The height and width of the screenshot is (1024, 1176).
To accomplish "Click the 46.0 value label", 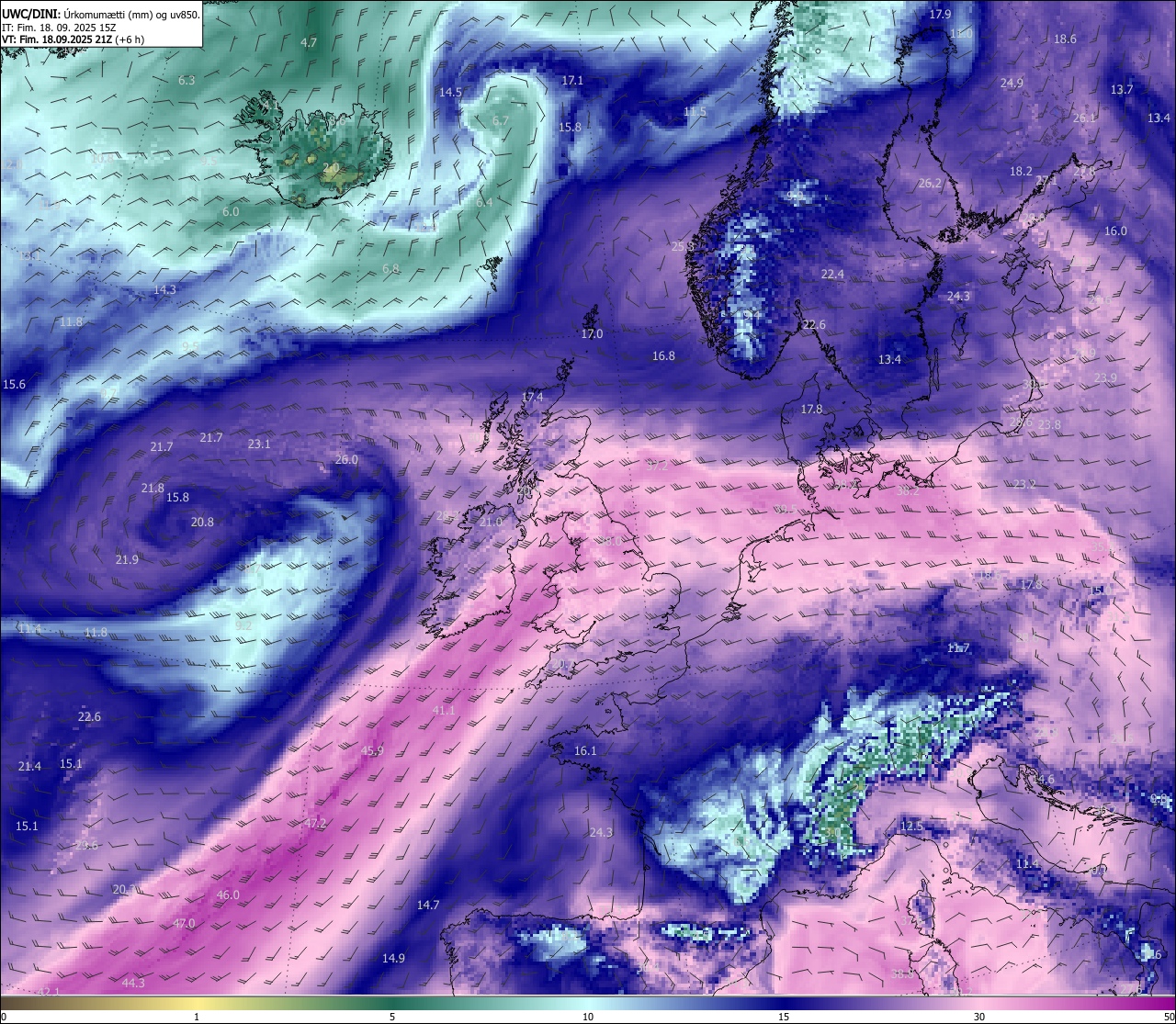I will [228, 895].
